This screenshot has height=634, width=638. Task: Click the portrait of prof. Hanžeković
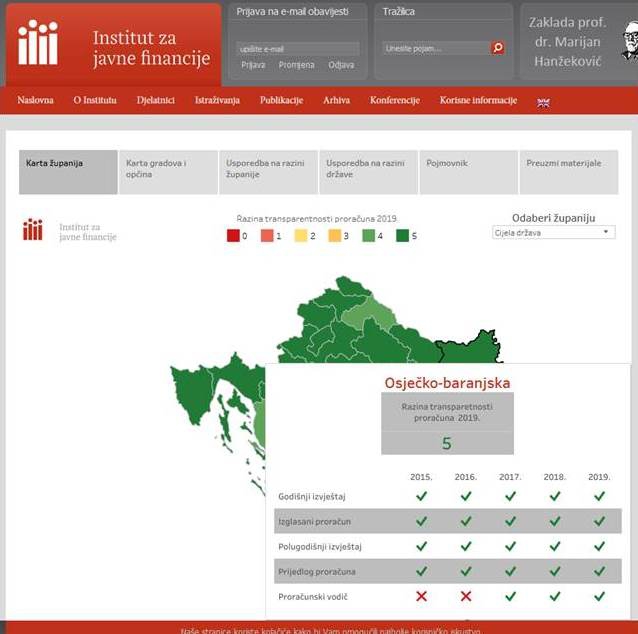click(x=629, y=41)
